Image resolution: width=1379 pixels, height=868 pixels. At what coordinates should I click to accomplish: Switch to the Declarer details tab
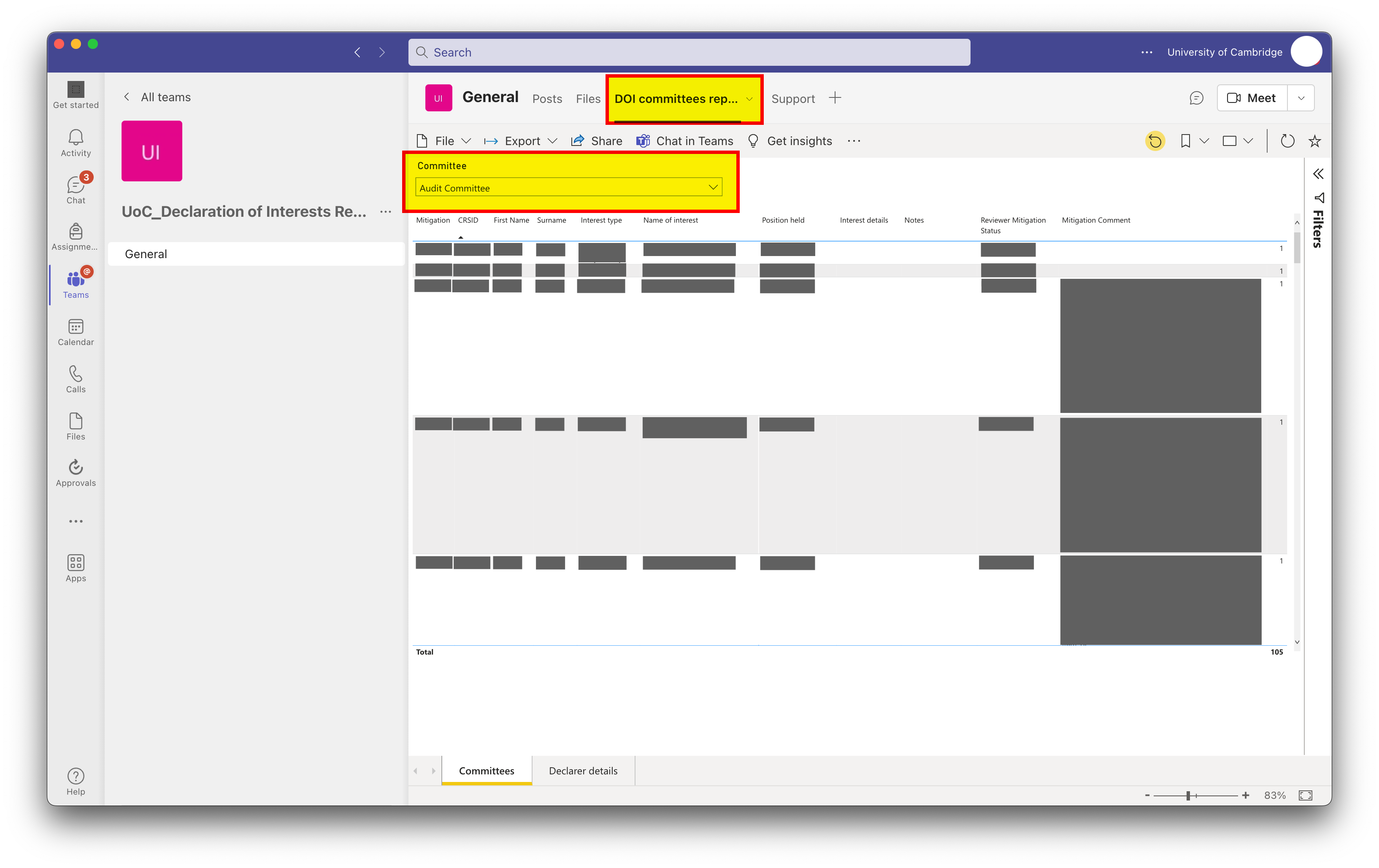click(x=583, y=770)
